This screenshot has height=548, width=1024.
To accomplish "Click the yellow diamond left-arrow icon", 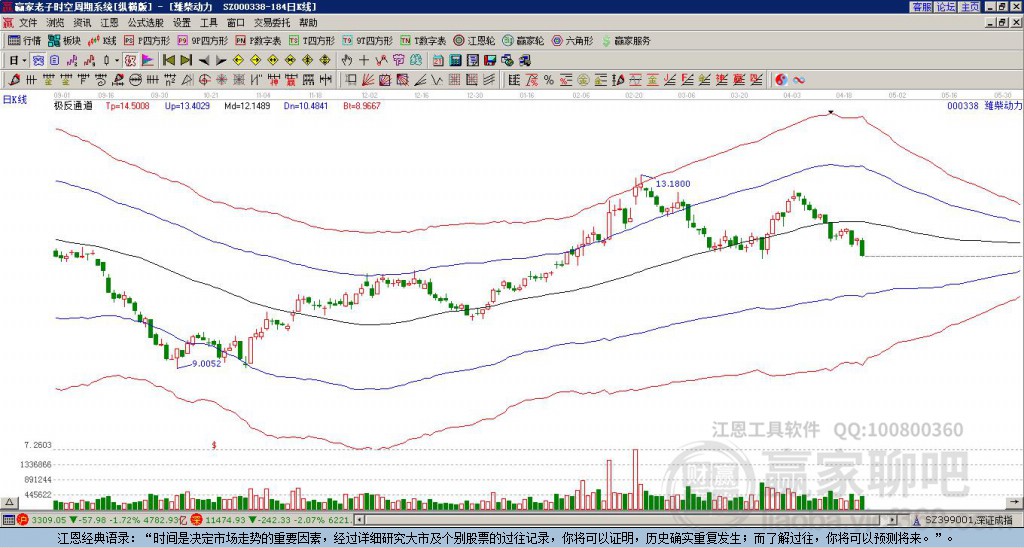I will coord(238,61).
